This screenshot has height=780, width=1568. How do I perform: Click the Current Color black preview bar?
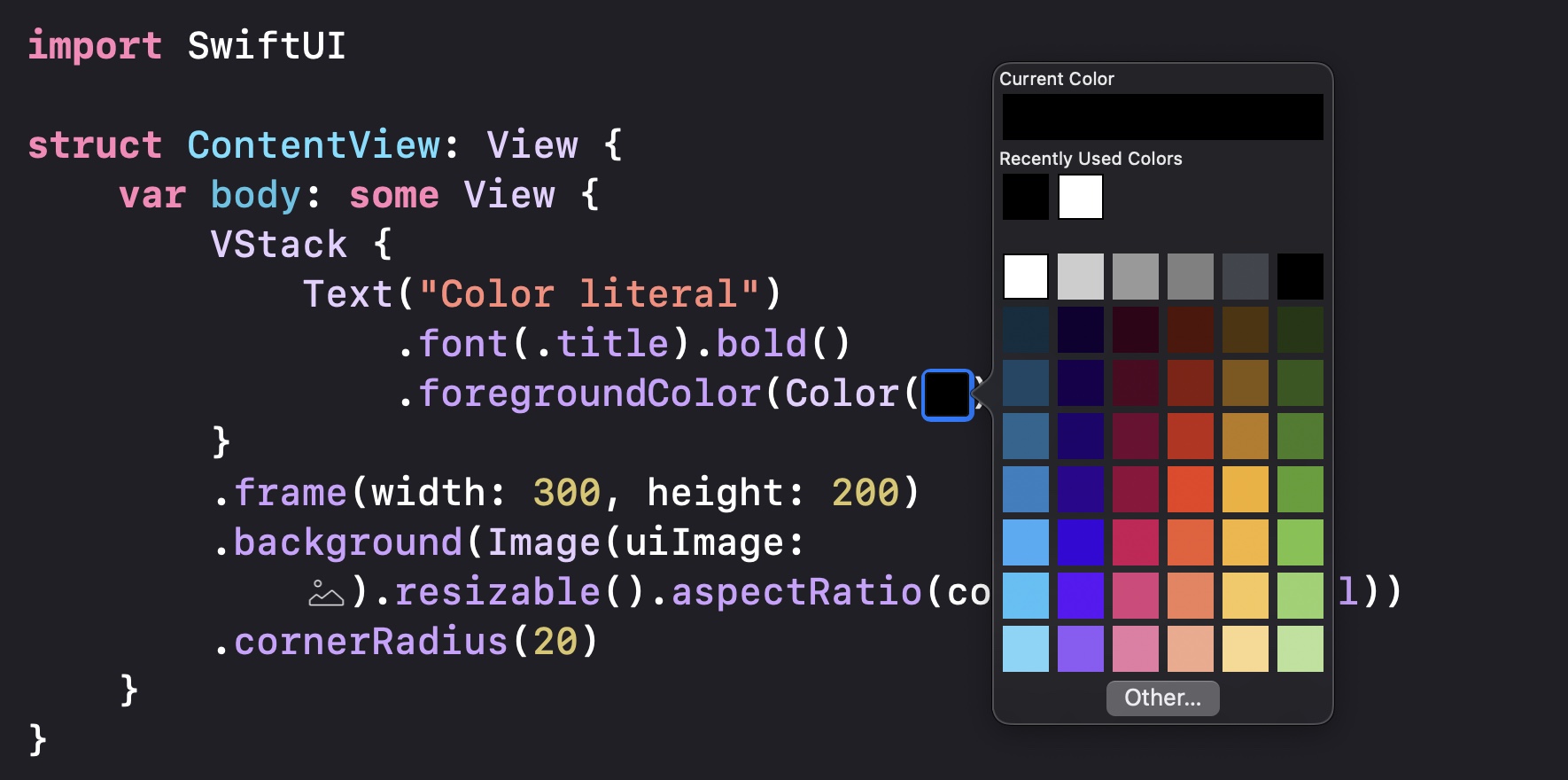point(1162,117)
